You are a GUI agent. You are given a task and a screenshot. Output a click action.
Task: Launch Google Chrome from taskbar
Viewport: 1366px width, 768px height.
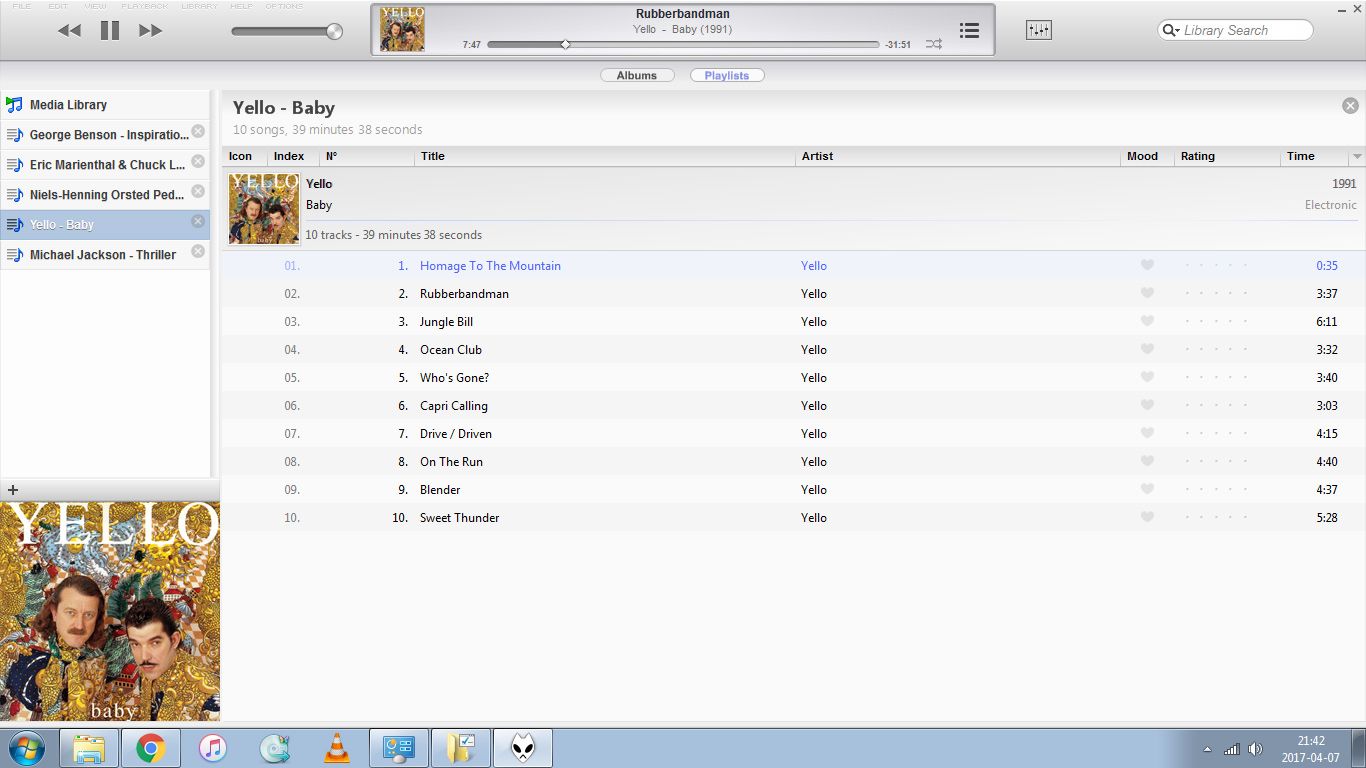click(x=151, y=748)
